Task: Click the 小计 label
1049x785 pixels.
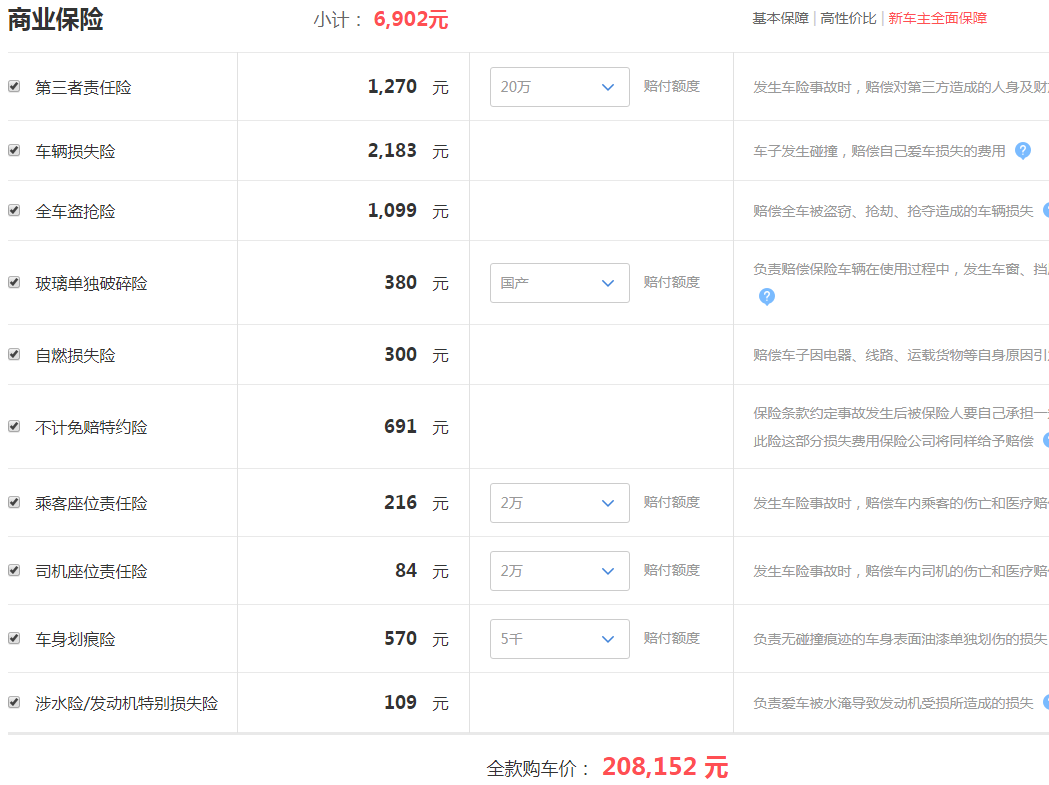Action: click(x=338, y=20)
